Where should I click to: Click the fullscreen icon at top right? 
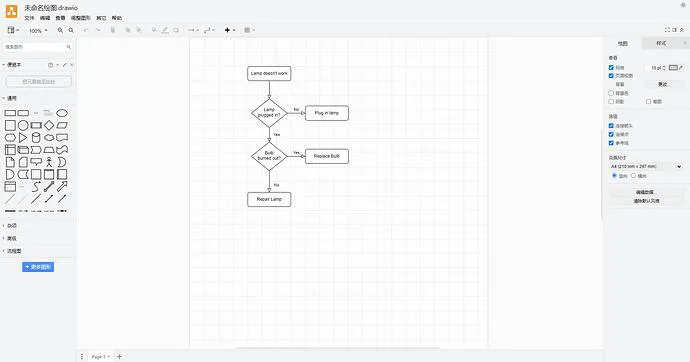tap(667, 30)
